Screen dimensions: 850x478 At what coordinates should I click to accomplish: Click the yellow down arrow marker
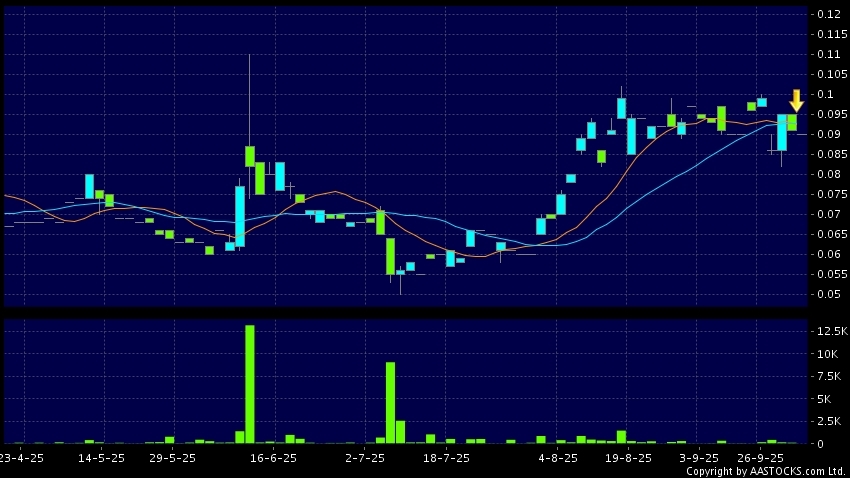pos(796,100)
